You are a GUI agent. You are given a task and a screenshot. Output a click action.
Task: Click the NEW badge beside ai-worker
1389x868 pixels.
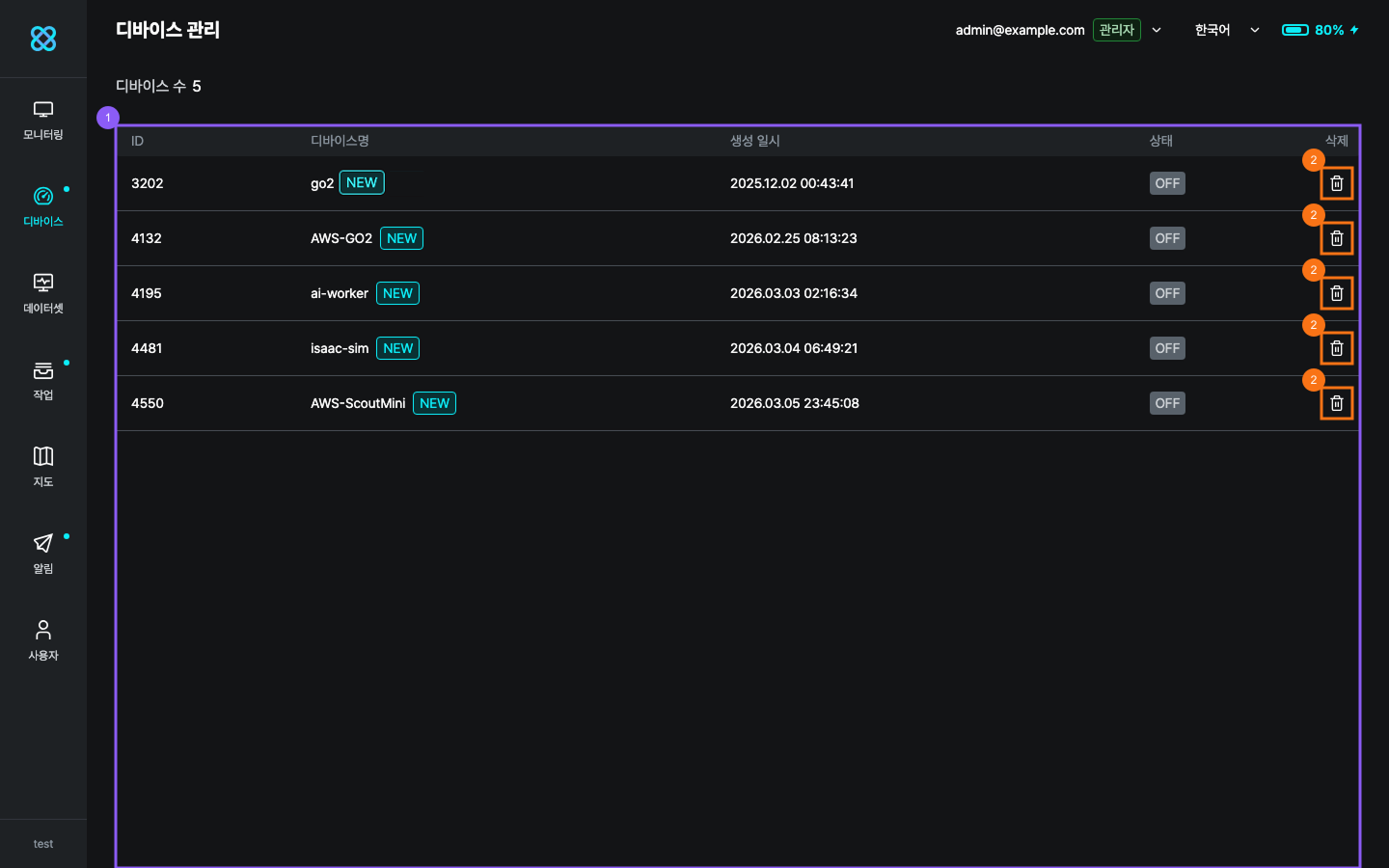[397, 293]
